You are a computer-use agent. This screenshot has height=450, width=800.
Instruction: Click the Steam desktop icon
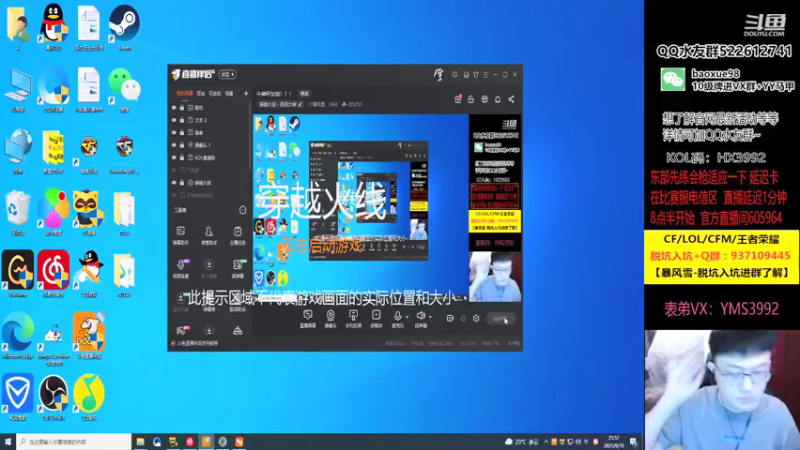[124, 27]
